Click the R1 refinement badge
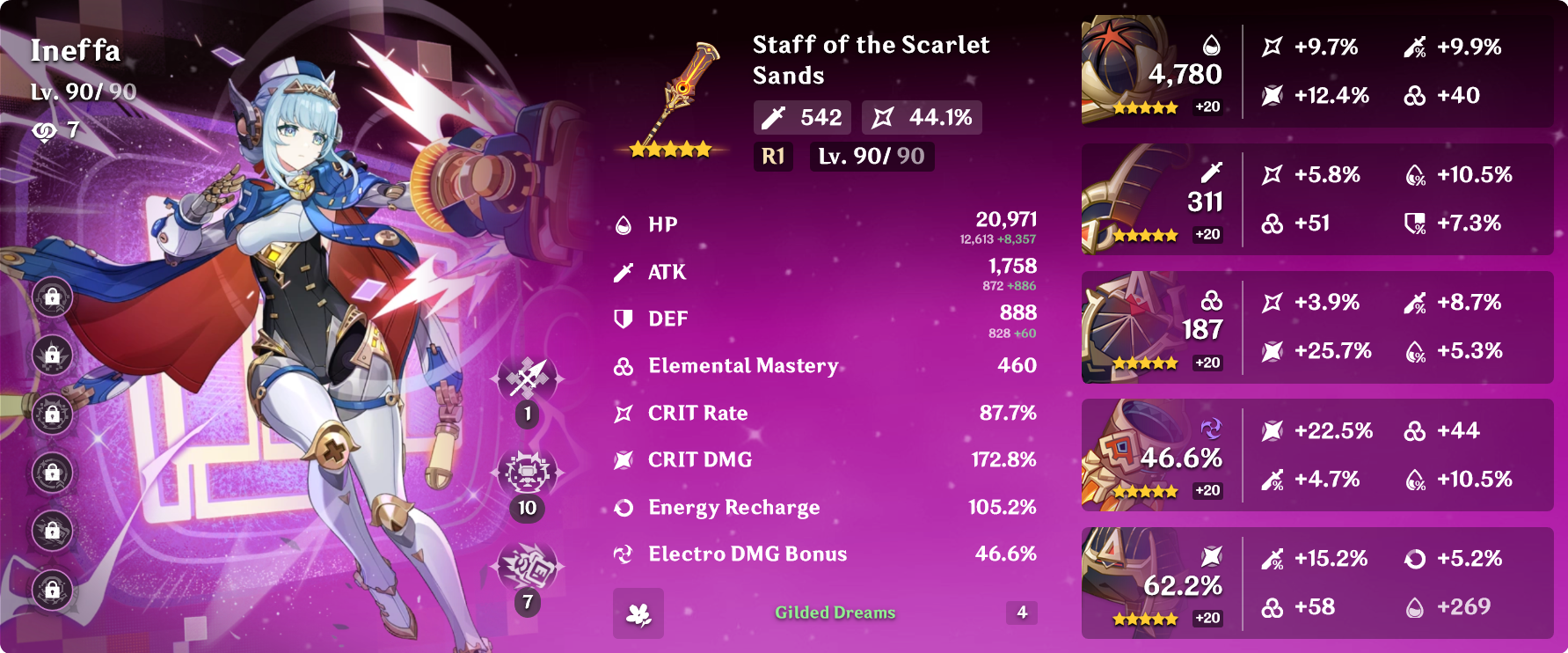The height and width of the screenshot is (653, 1568). coord(773,157)
